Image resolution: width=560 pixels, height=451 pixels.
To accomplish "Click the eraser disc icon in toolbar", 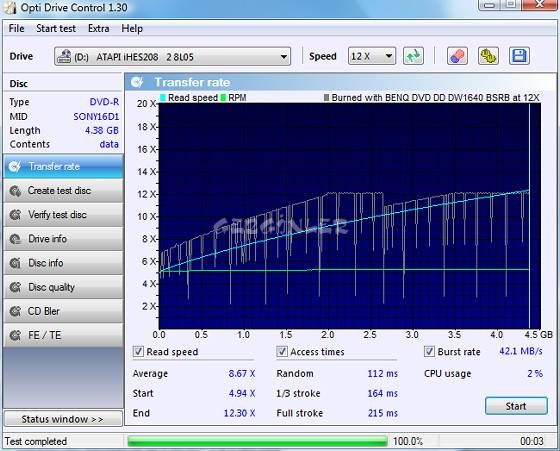I will click(x=457, y=56).
